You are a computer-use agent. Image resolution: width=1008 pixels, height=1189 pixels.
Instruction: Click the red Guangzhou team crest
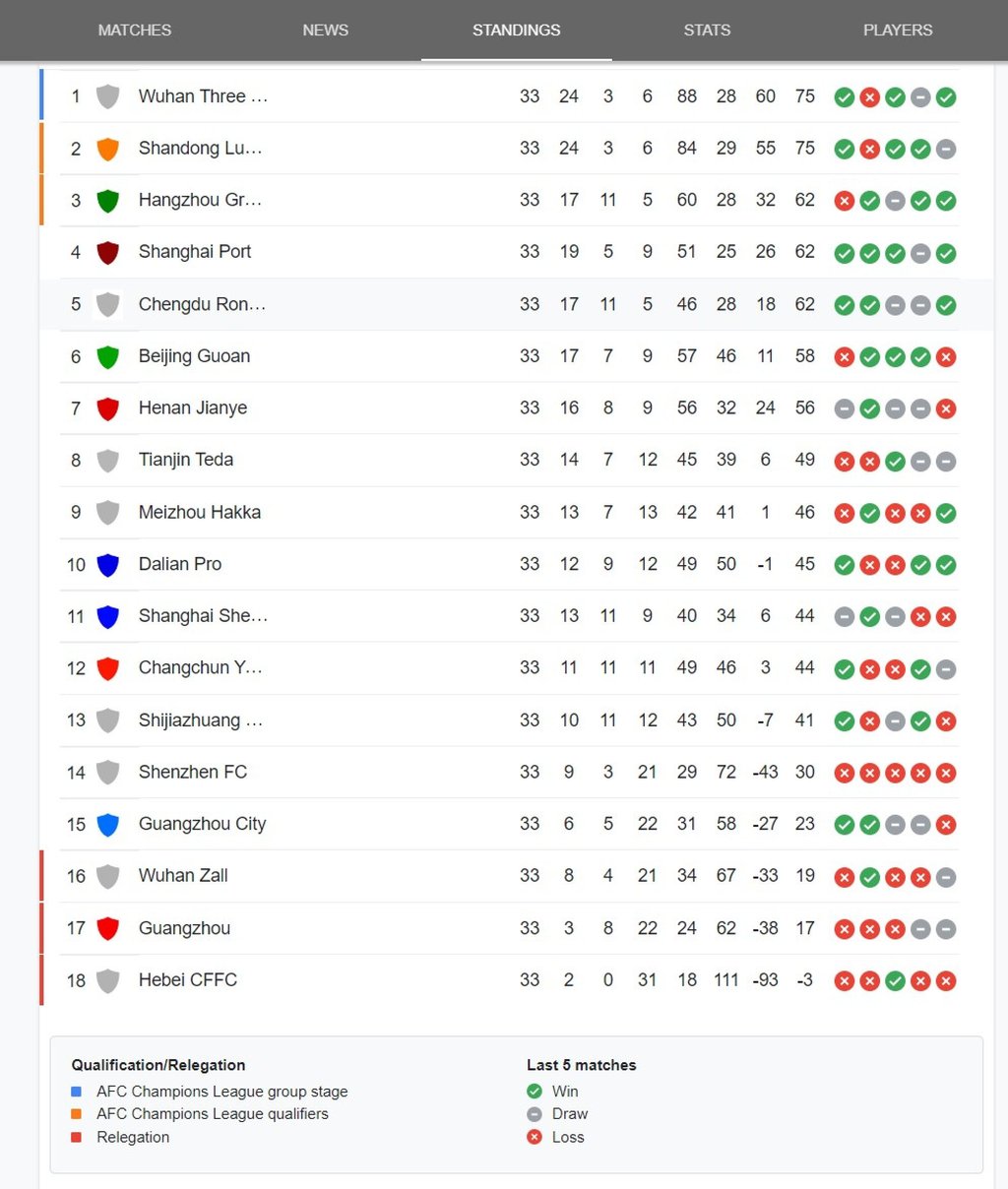(x=108, y=928)
